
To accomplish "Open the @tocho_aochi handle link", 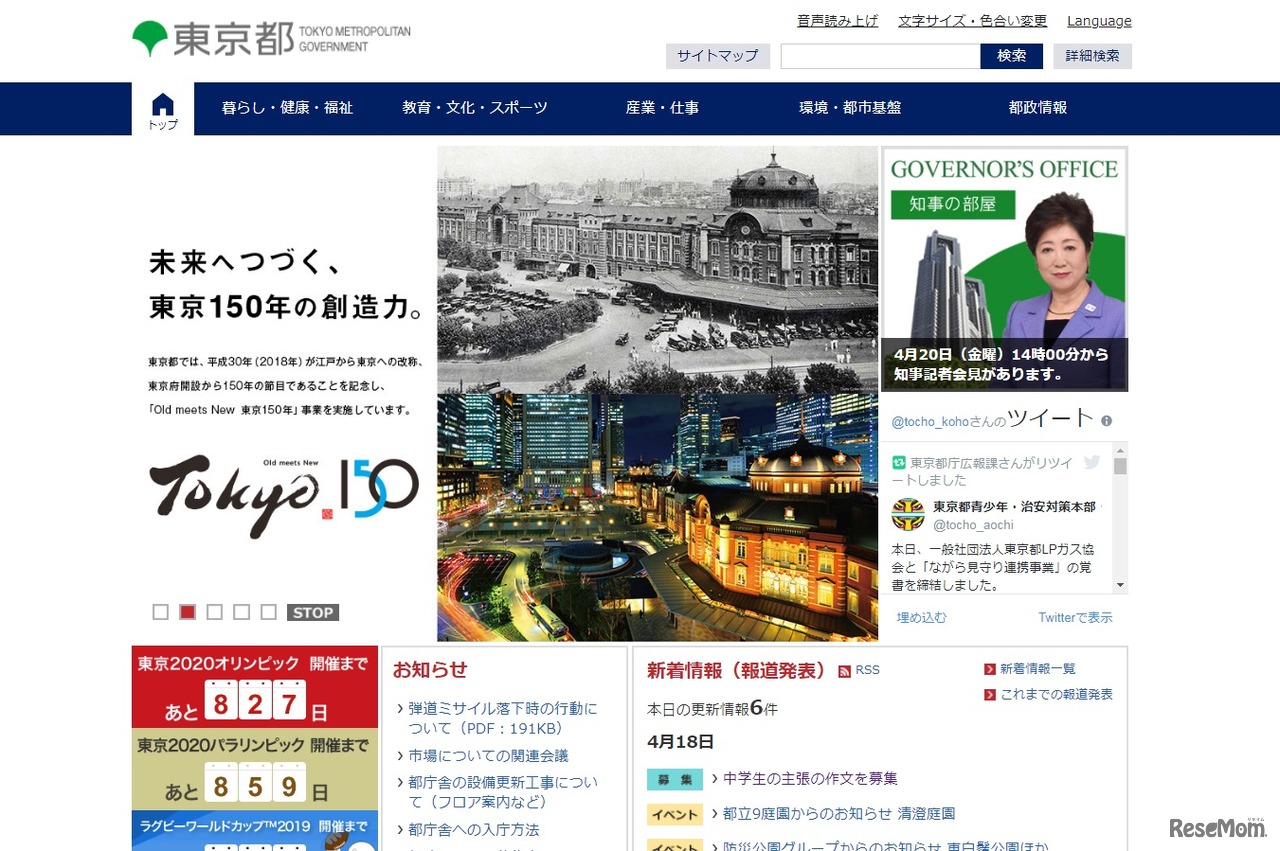I will (x=973, y=525).
